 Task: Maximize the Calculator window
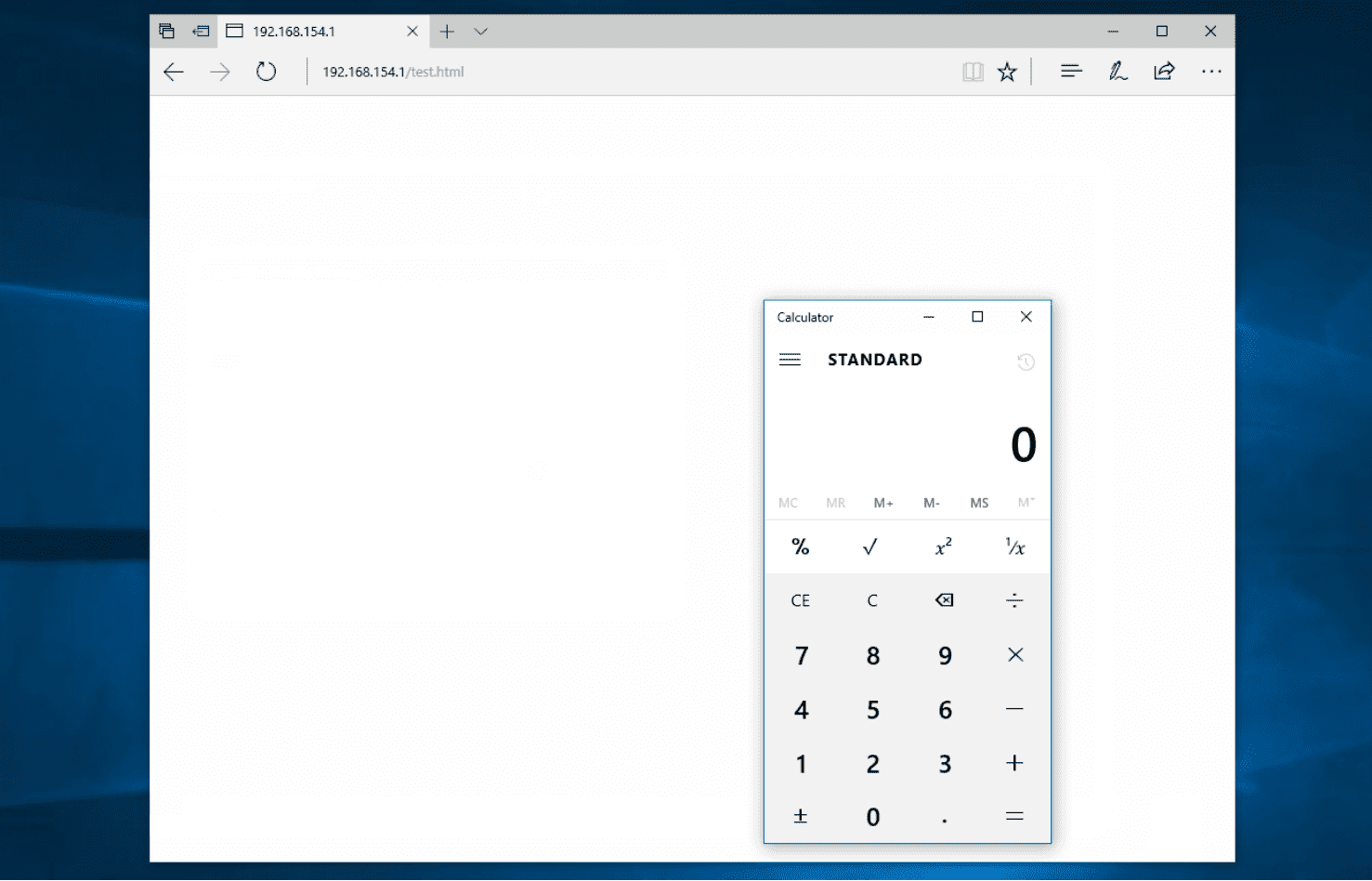tap(977, 317)
